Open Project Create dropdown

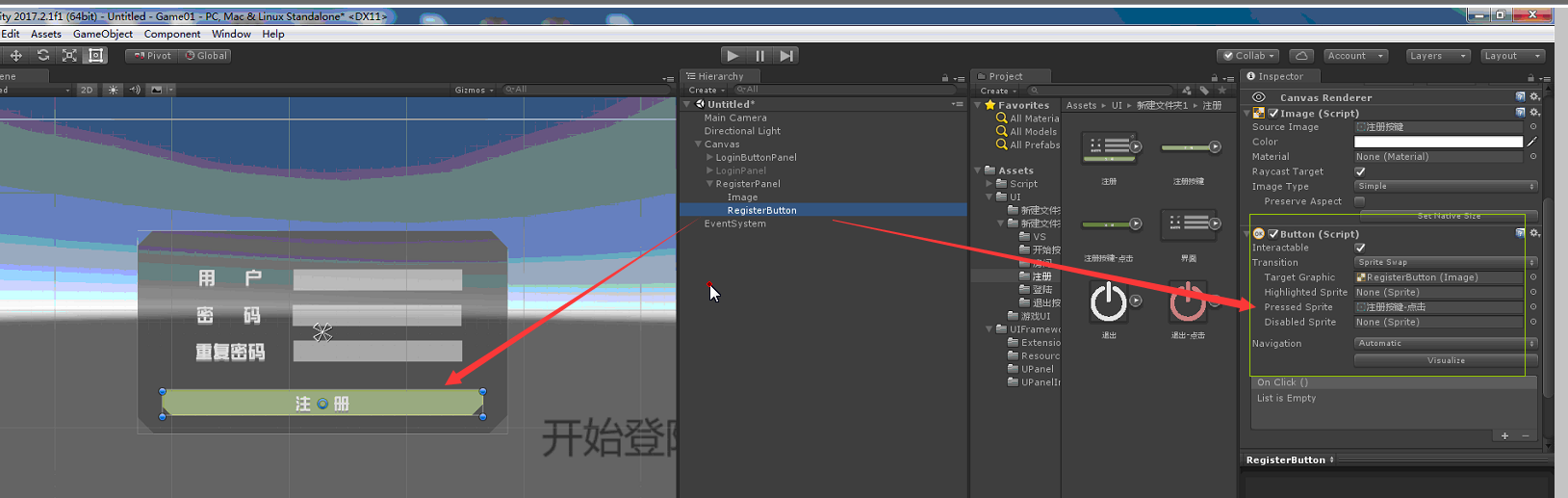pyautogui.click(x=998, y=91)
